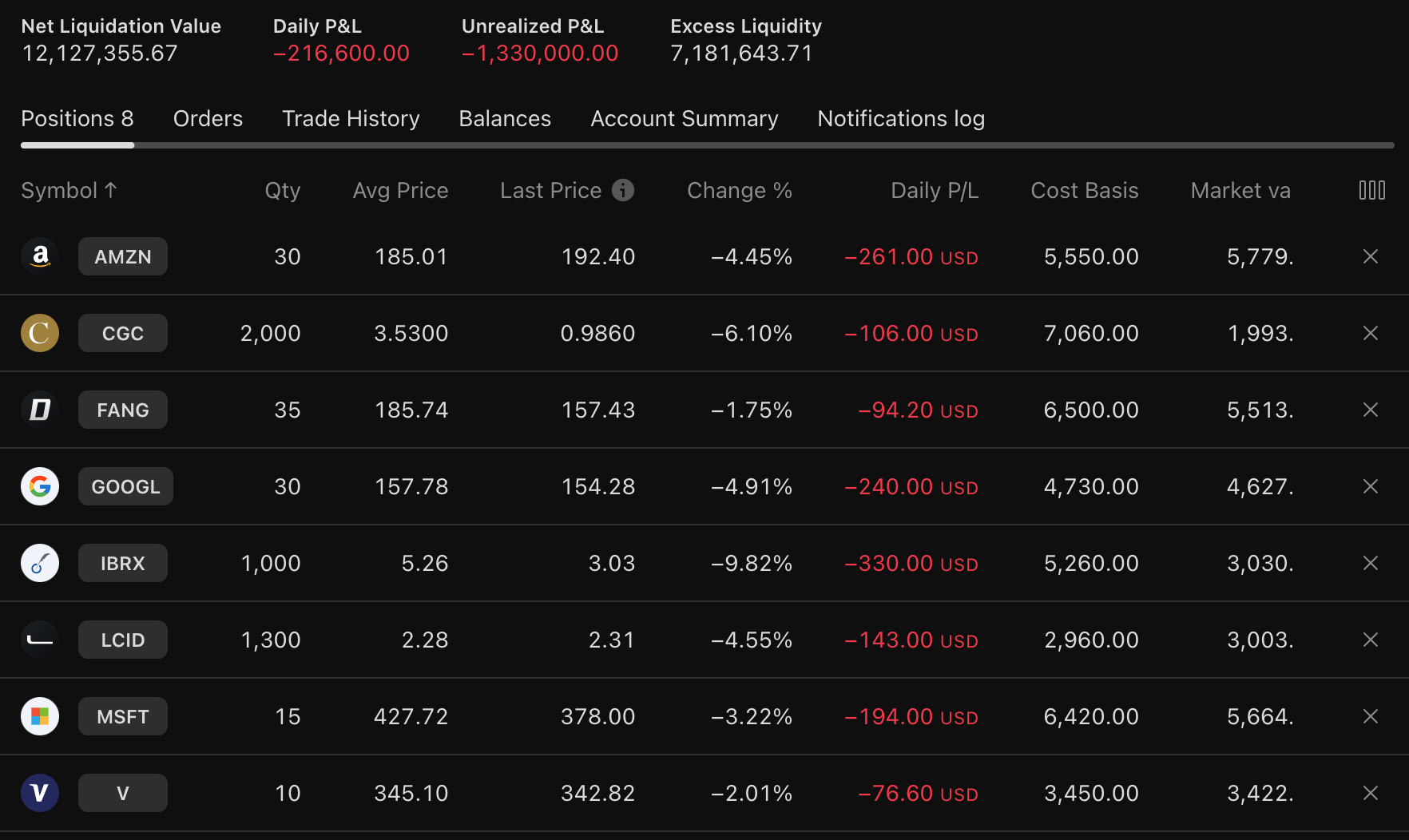Viewport: 1409px width, 840px height.
Task: Click the info icon next to Last Price
Action: [622, 190]
